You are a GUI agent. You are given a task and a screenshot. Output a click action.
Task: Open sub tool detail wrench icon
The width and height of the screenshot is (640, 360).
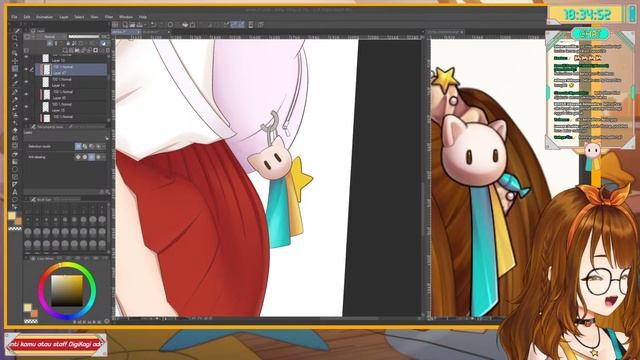coord(107,192)
